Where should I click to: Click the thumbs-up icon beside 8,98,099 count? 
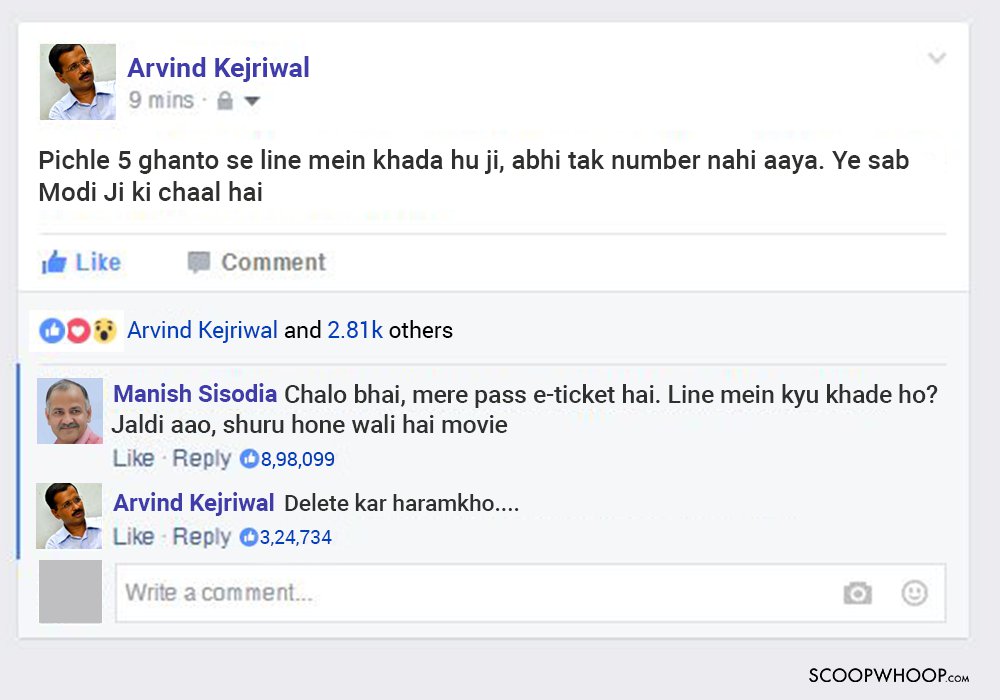click(250, 458)
